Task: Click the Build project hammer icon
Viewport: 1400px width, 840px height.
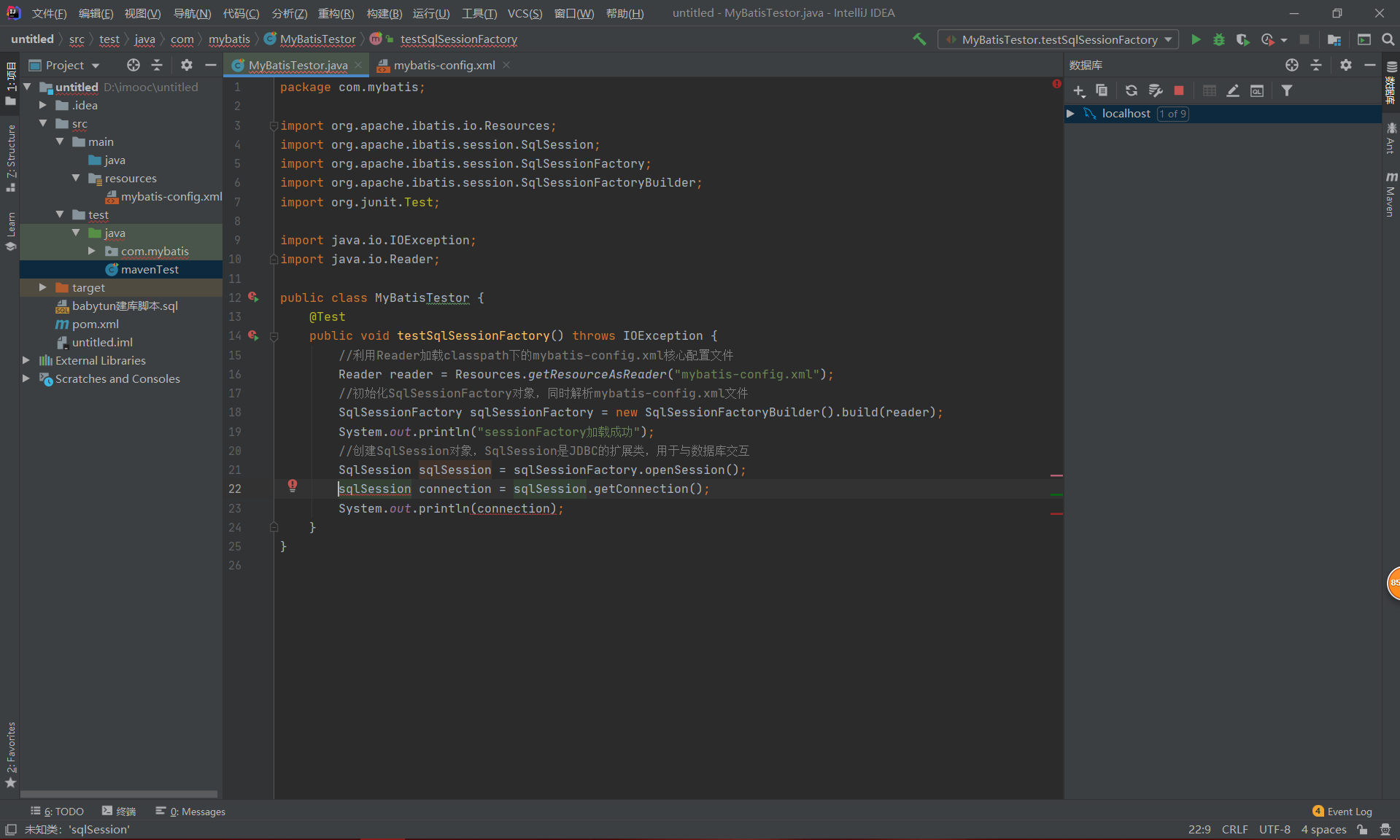Action: pyautogui.click(x=919, y=39)
